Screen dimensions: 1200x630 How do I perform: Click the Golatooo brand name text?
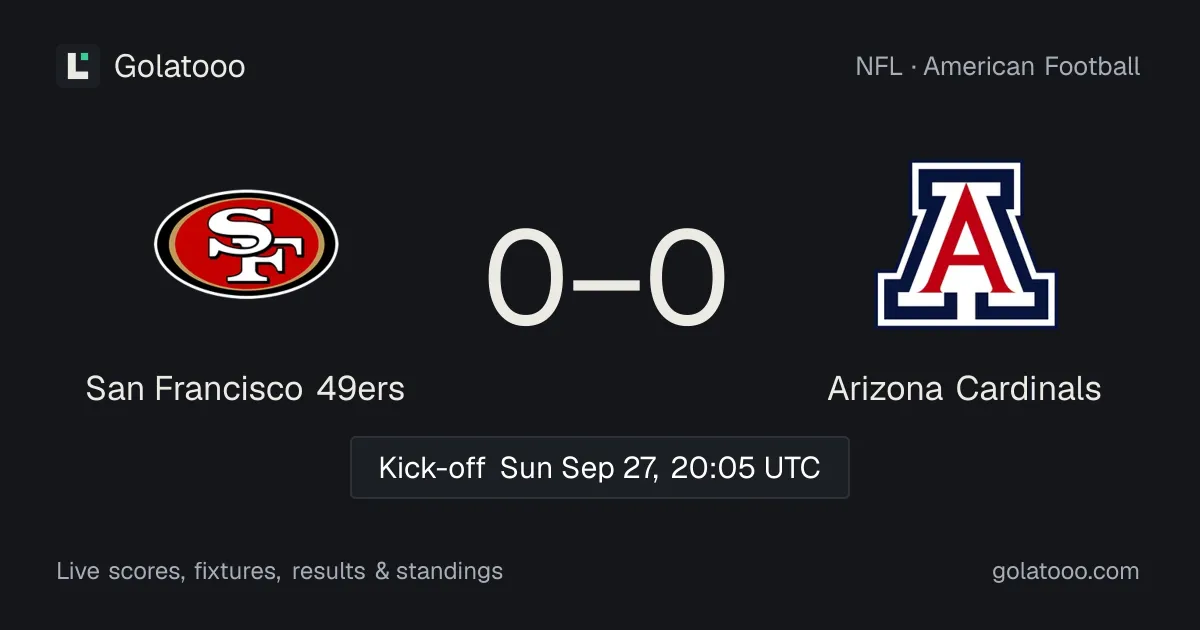(x=180, y=67)
